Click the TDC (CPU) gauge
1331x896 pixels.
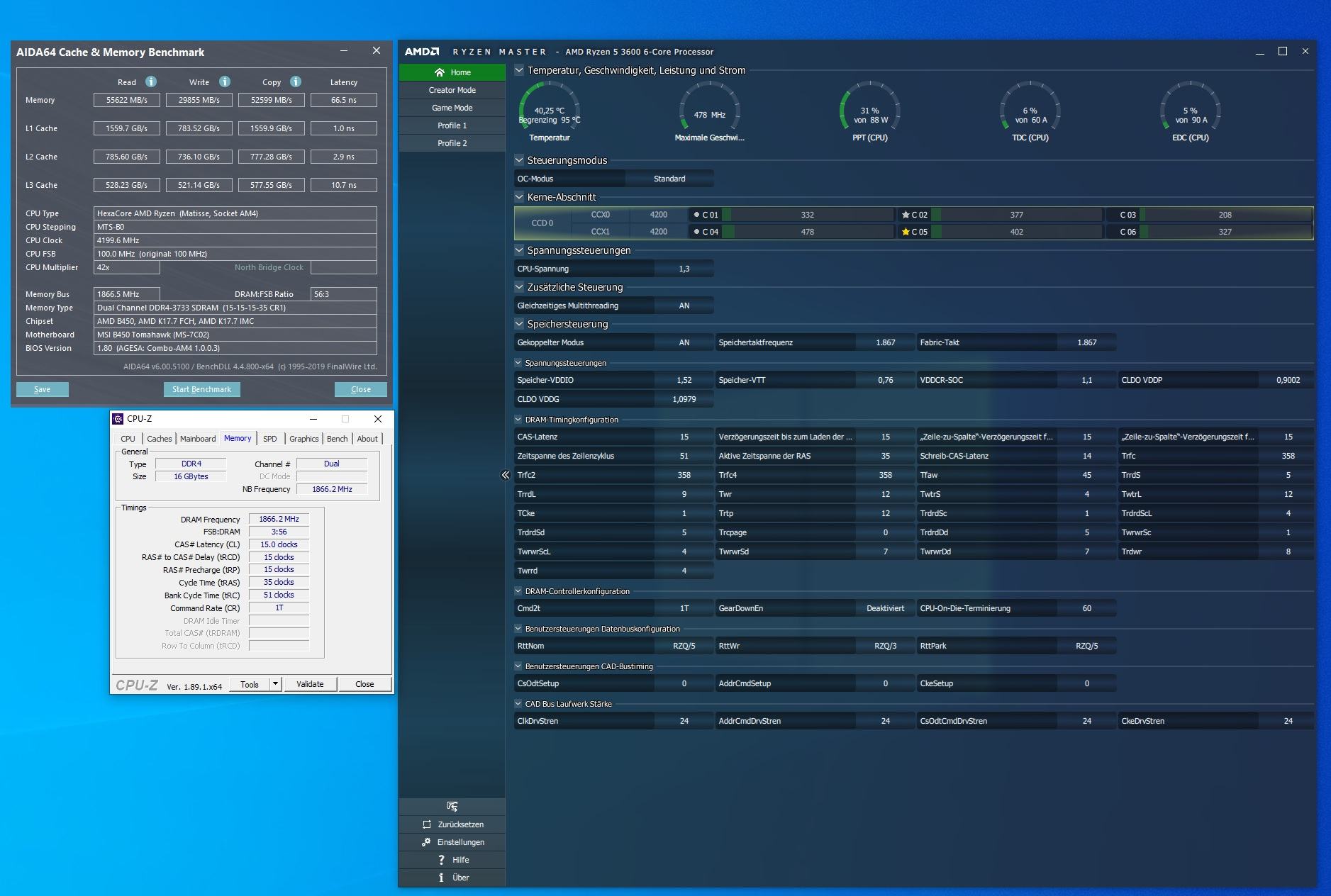pos(1030,110)
